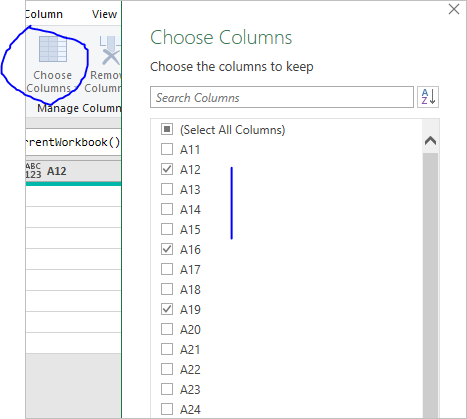Select the A12 column header in preview
The width and height of the screenshot is (467, 419).
coord(73,171)
